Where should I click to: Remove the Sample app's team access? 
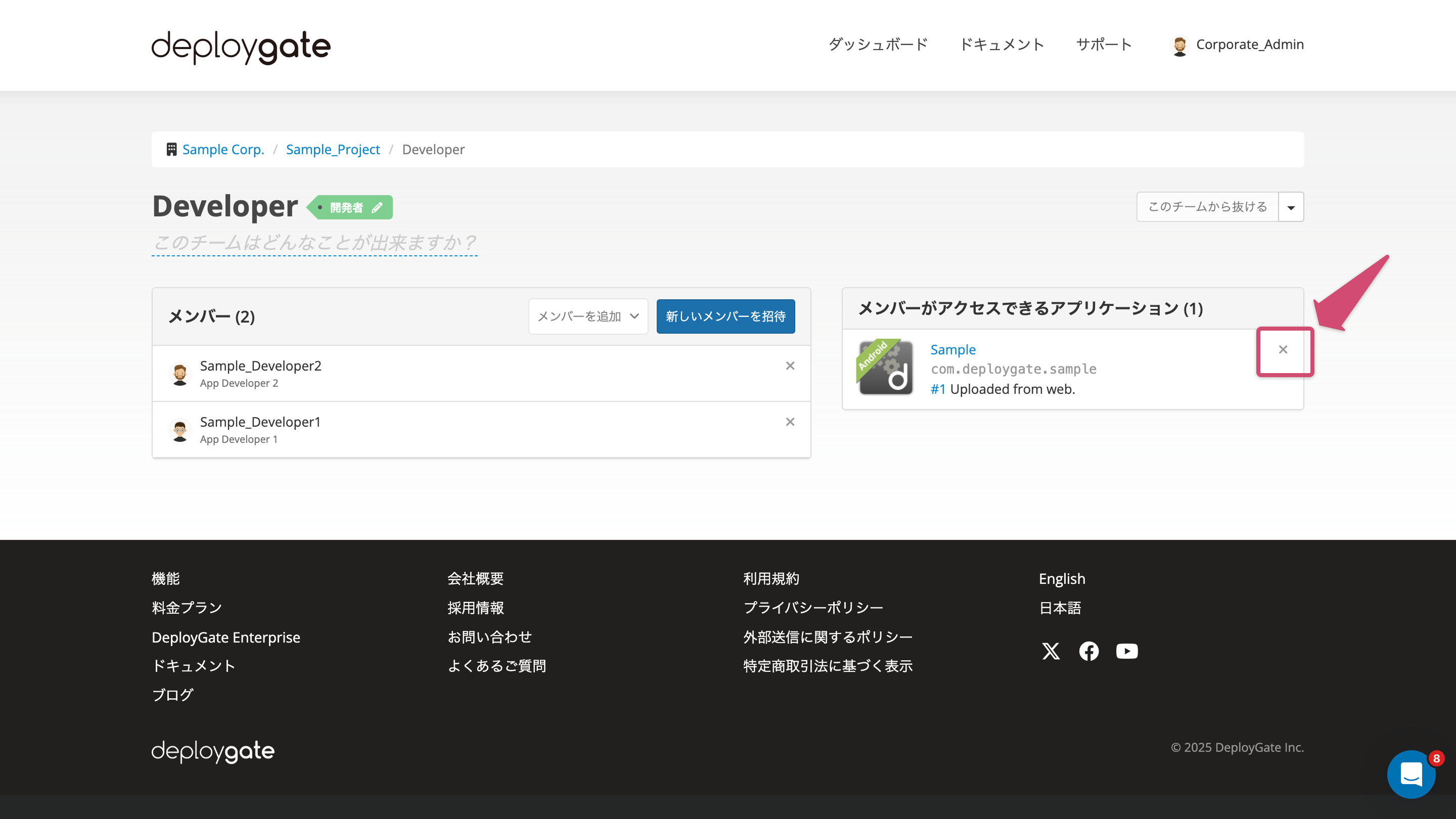click(1283, 350)
